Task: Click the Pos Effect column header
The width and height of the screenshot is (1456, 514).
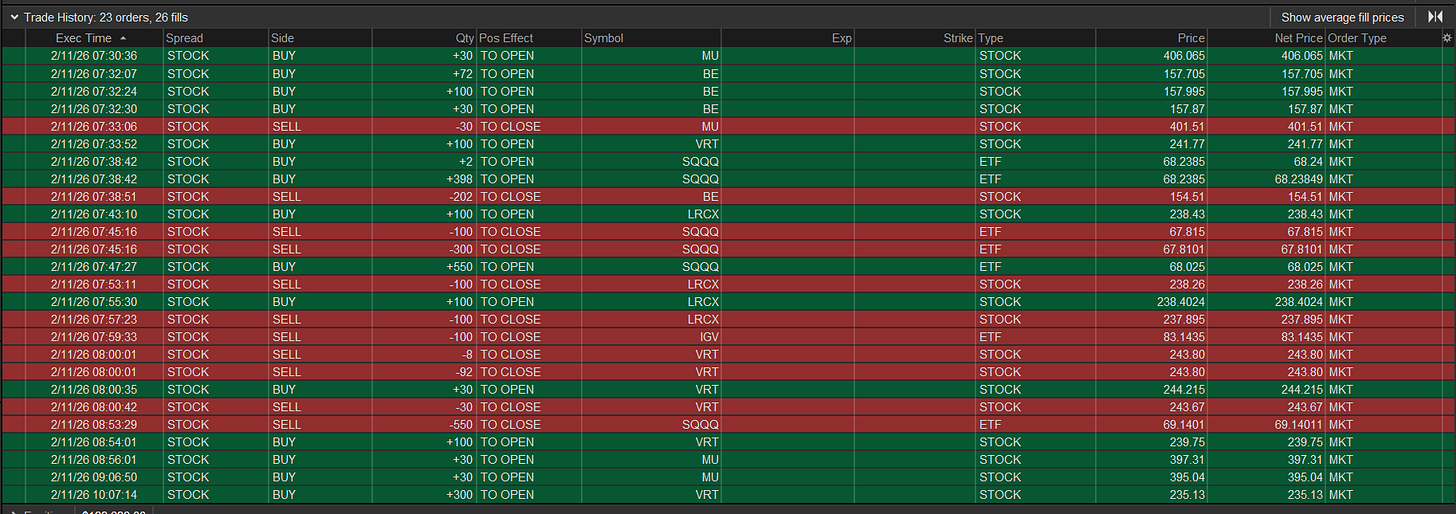Action: click(506, 38)
